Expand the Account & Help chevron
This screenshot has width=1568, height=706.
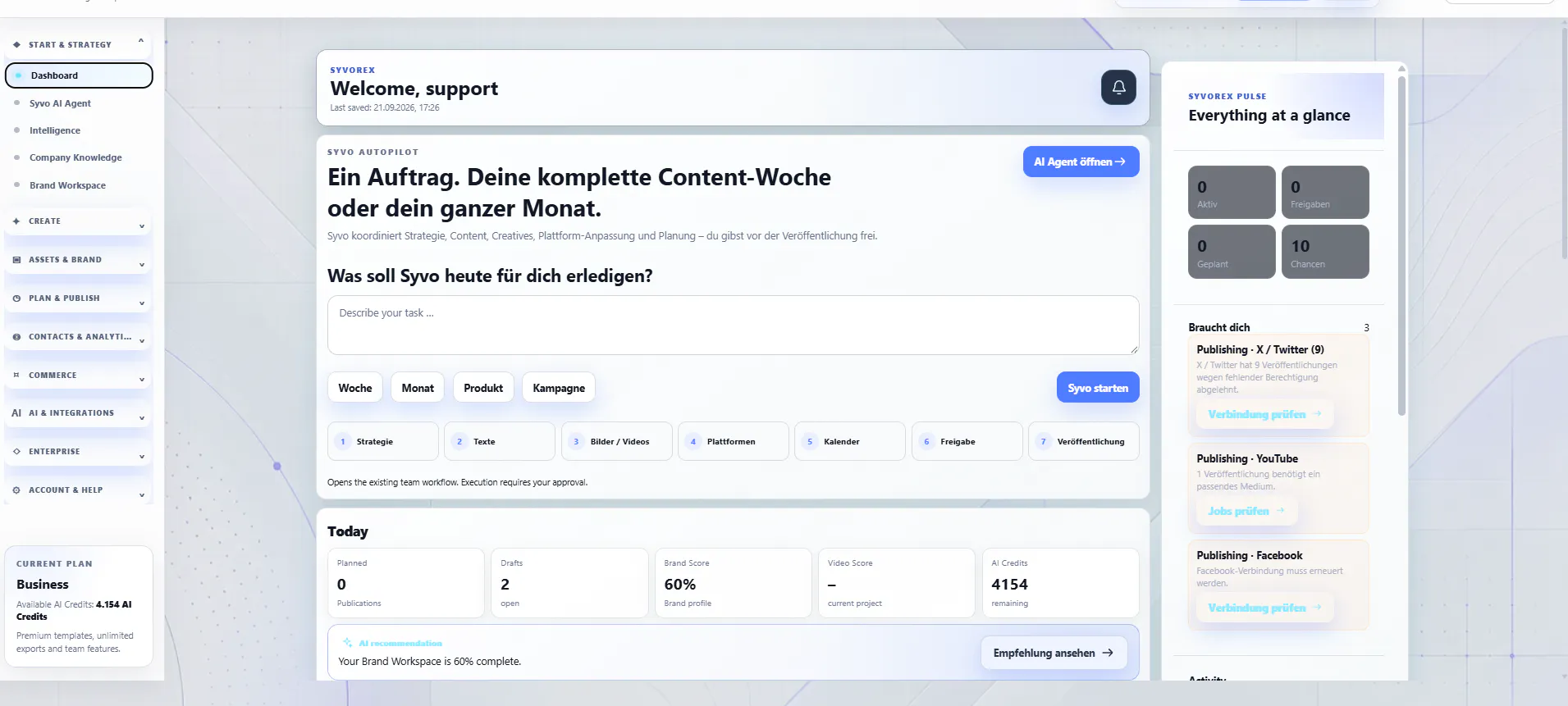point(142,495)
